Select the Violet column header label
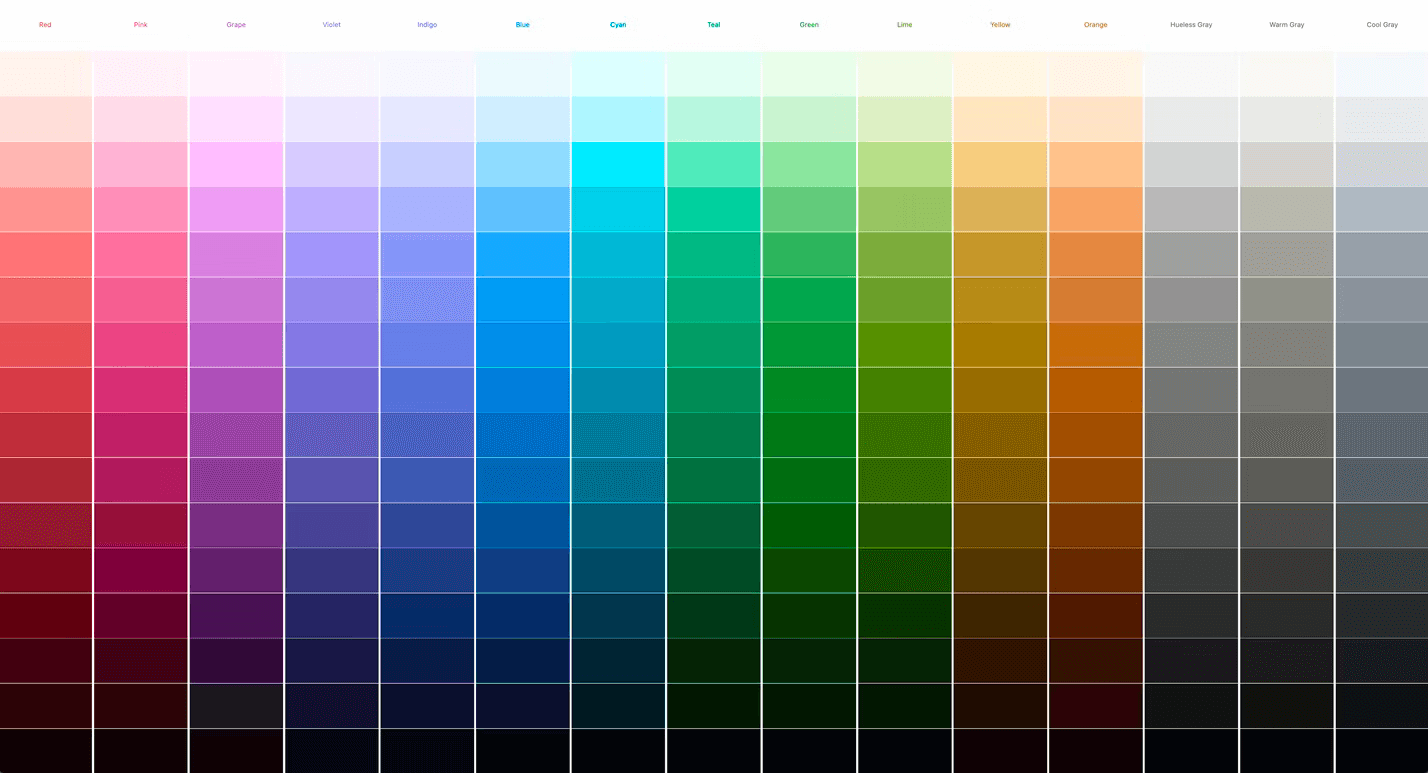The image size is (1428, 773). pyautogui.click(x=331, y=24)
